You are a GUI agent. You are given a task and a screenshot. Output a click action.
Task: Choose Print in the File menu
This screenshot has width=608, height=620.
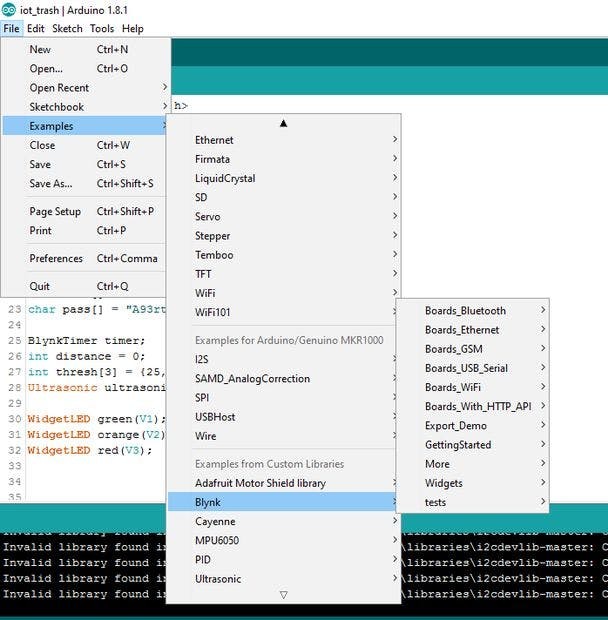pos(85,230)
